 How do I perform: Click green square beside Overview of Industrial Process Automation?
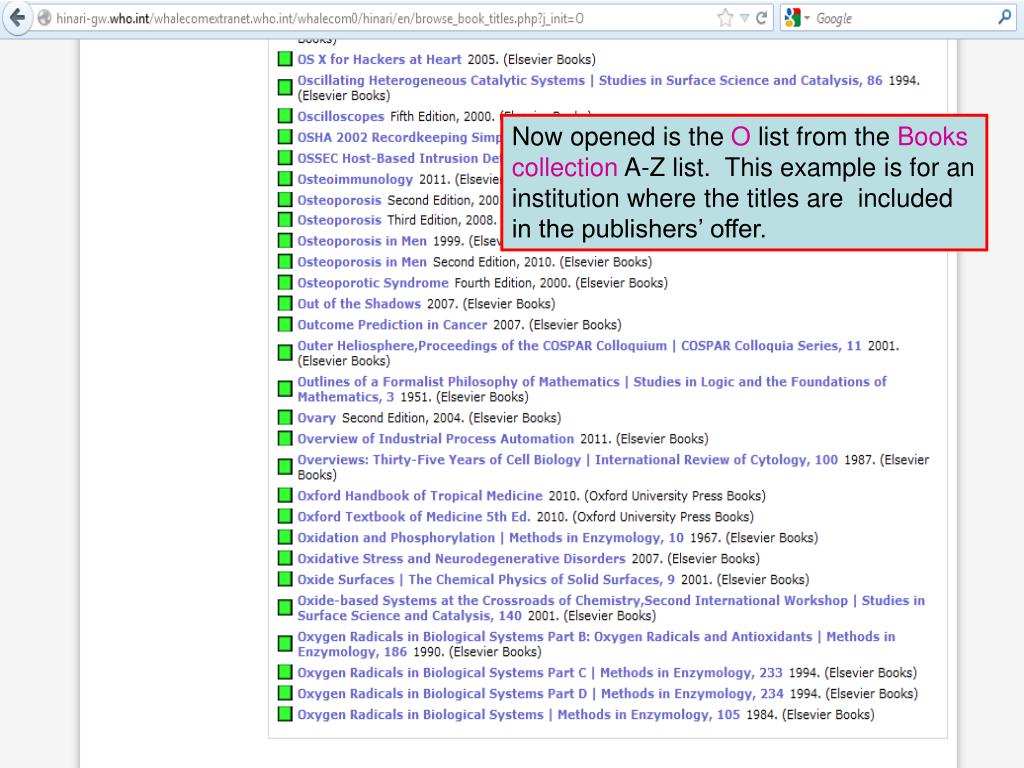pos(285,438)
